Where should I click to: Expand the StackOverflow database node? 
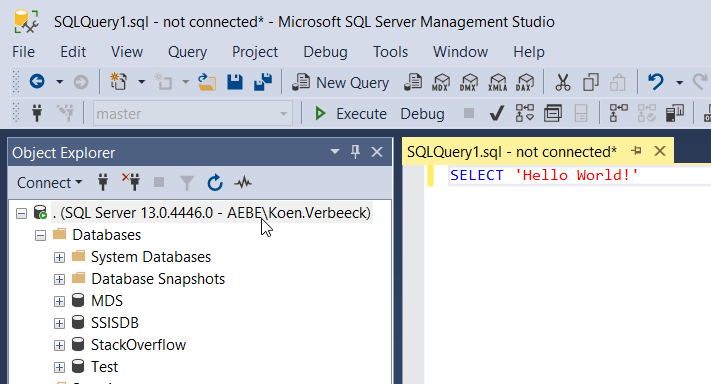(59, 345)
